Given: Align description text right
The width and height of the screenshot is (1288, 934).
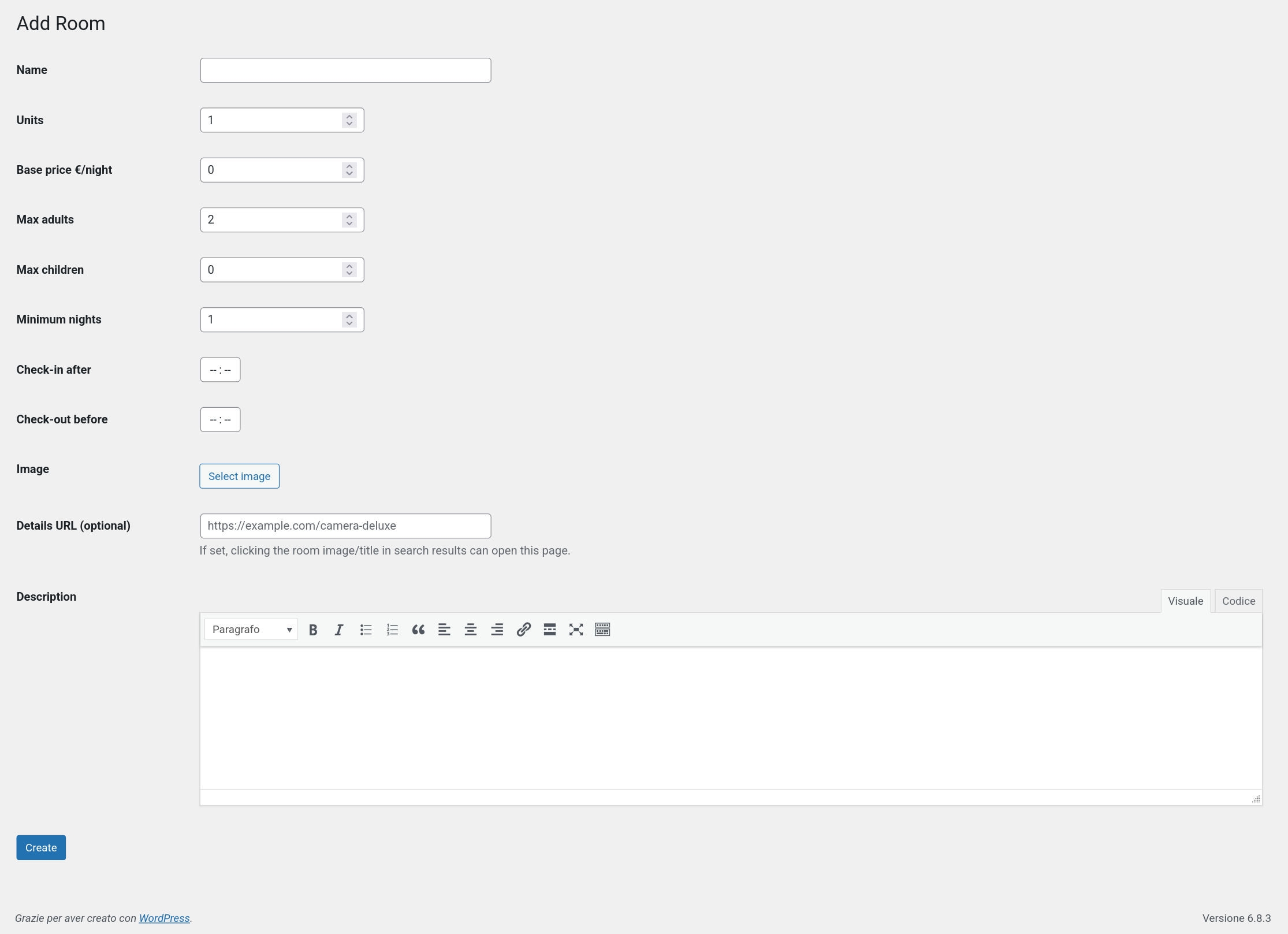Looking at the screenshot, I should pyautogui.click(x=497, y=630).
